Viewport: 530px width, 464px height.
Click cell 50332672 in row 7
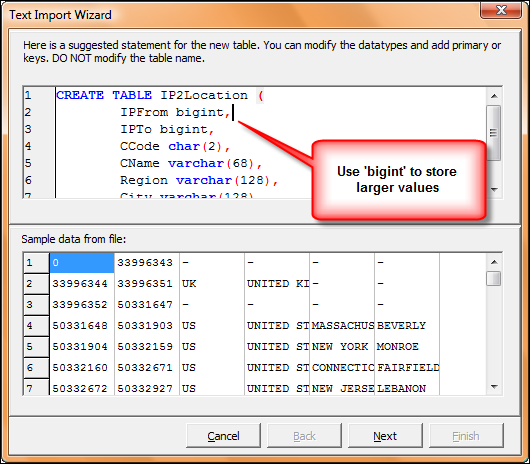[82, 387]
